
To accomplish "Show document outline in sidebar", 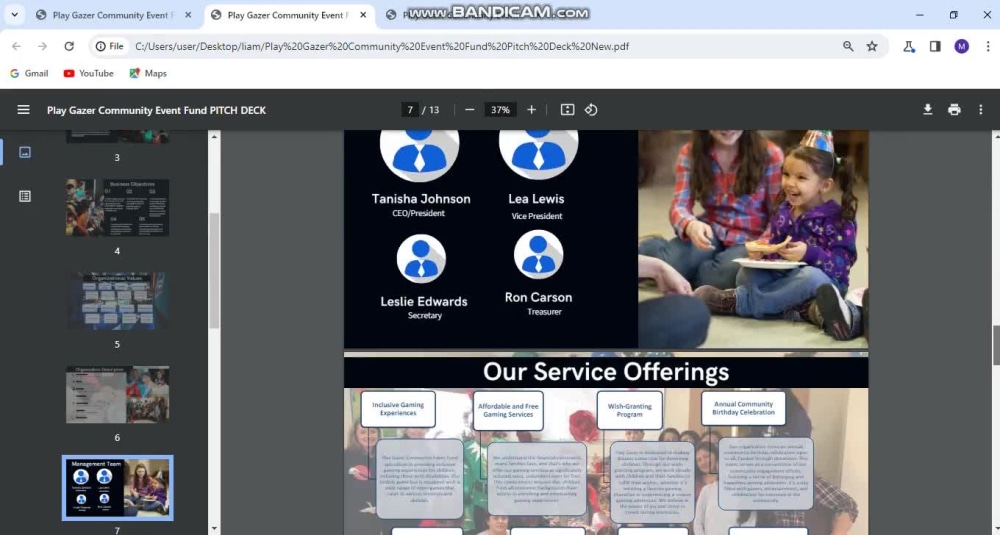I will [25, 196].
